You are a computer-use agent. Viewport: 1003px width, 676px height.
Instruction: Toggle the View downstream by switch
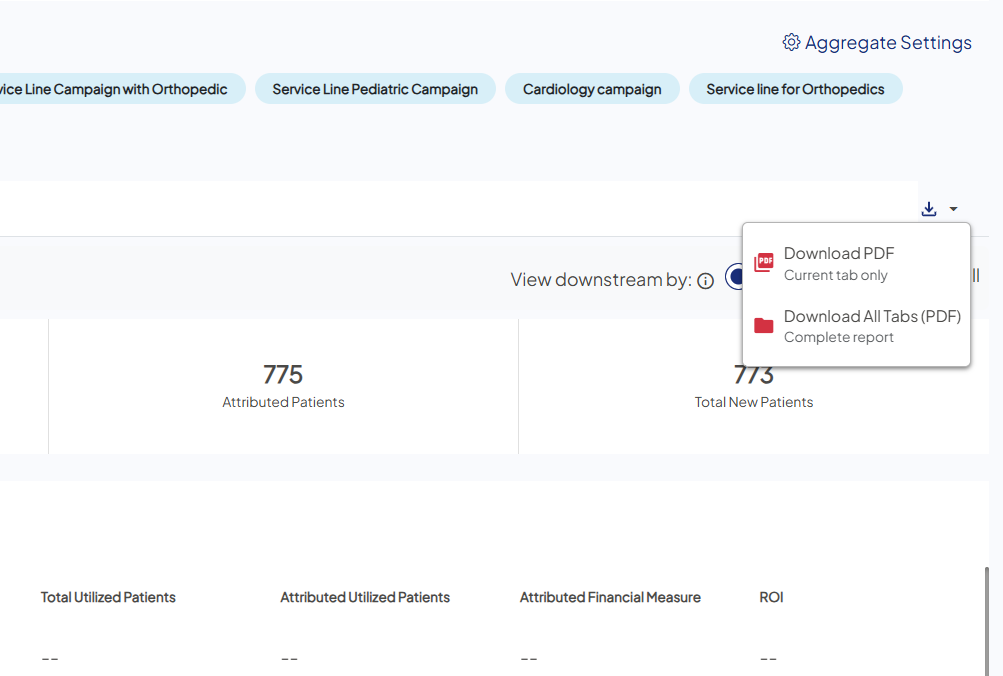[x=738, y=277]
